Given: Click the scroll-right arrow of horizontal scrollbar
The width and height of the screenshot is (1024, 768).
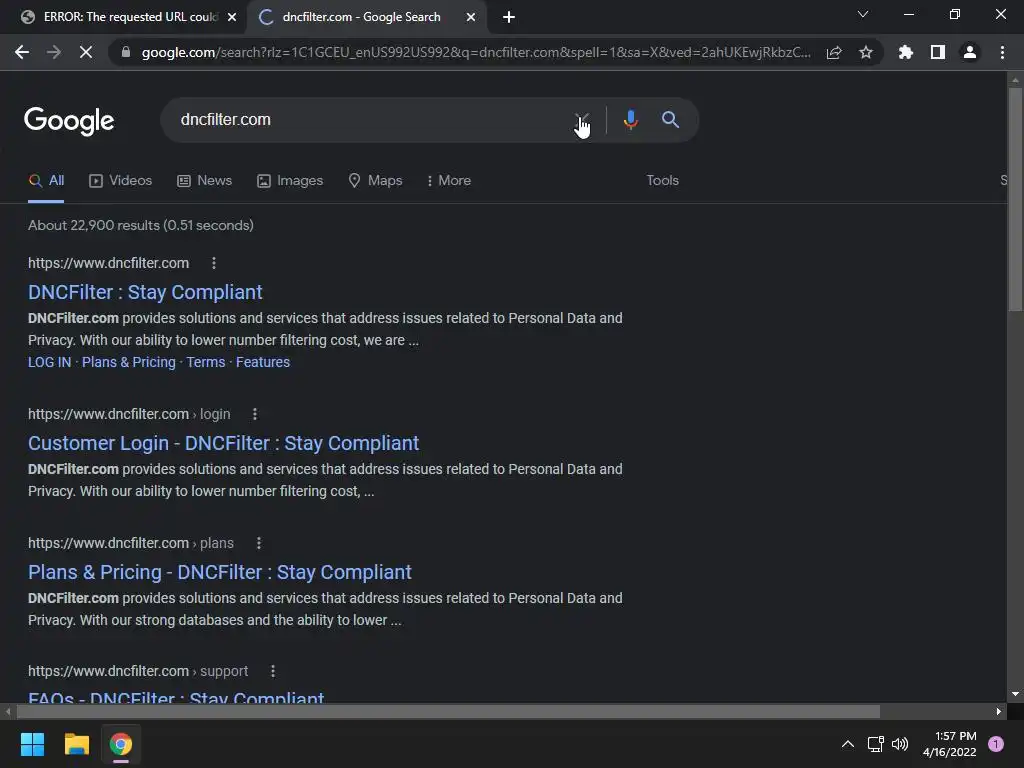Looking at the screenshot, I should coord(999,712).
